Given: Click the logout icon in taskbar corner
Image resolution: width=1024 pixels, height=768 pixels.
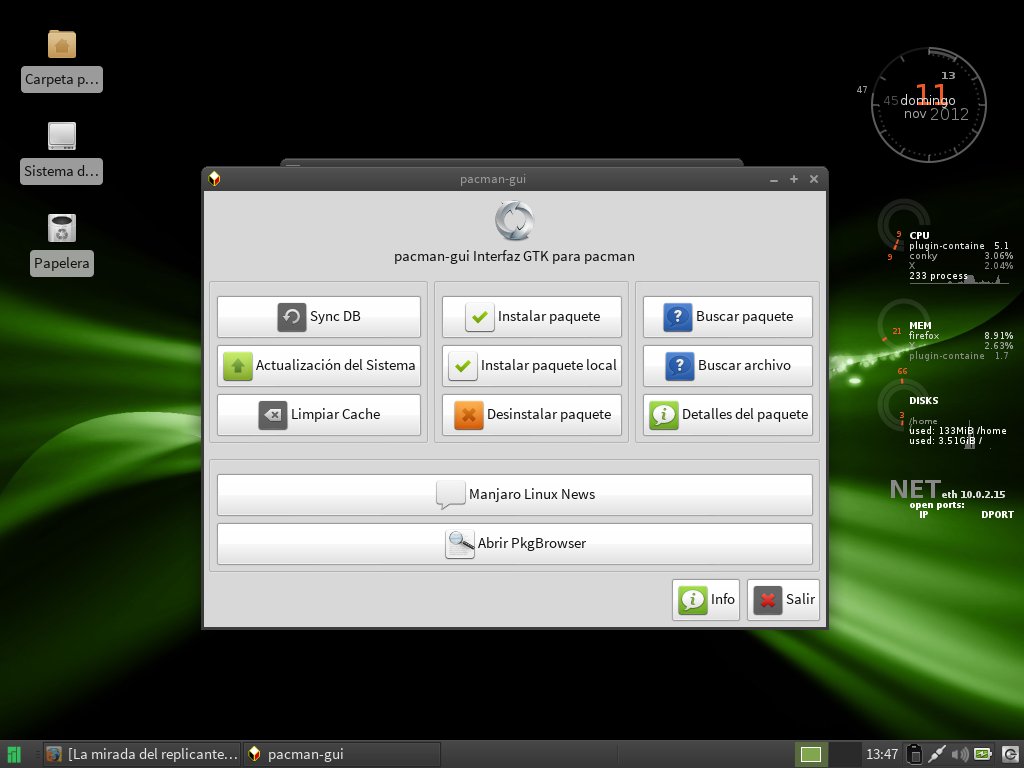Looking at the screenshot, I should pyautogui.click(x=1010, y=754).
